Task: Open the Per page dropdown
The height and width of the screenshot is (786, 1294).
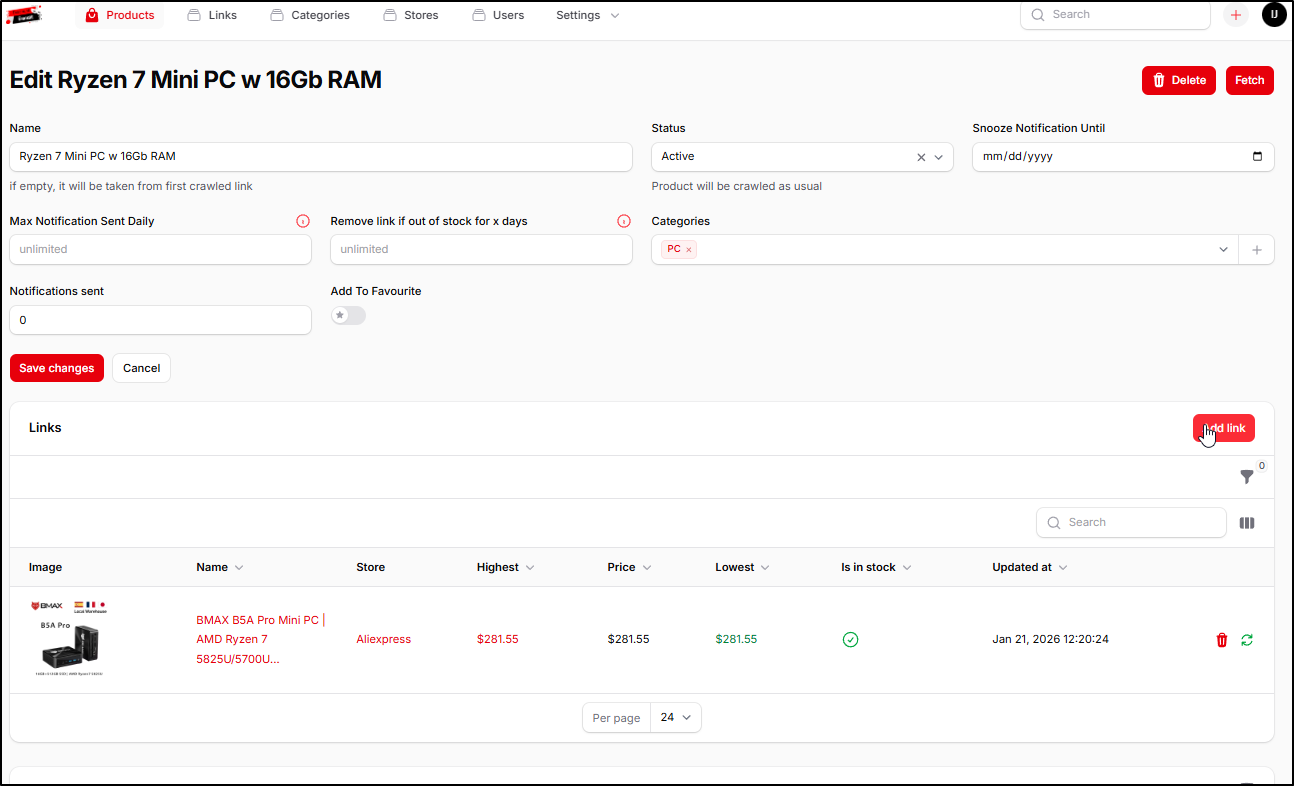Action: (676, 718)
